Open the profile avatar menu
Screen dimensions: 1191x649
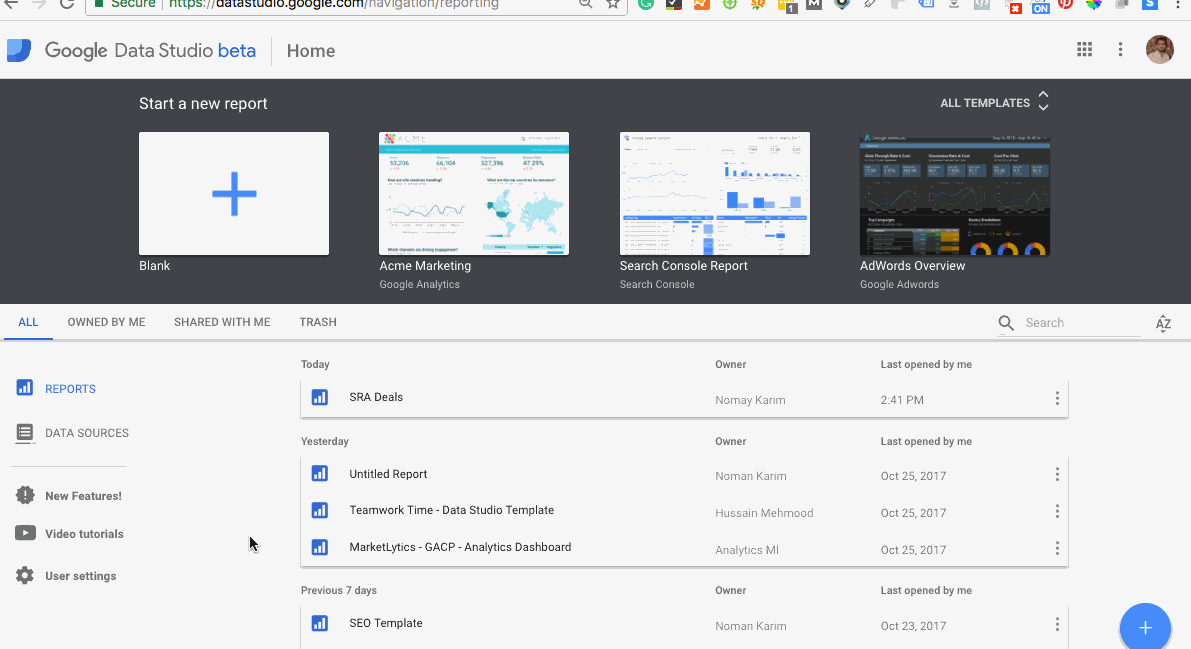(1159, 48)
